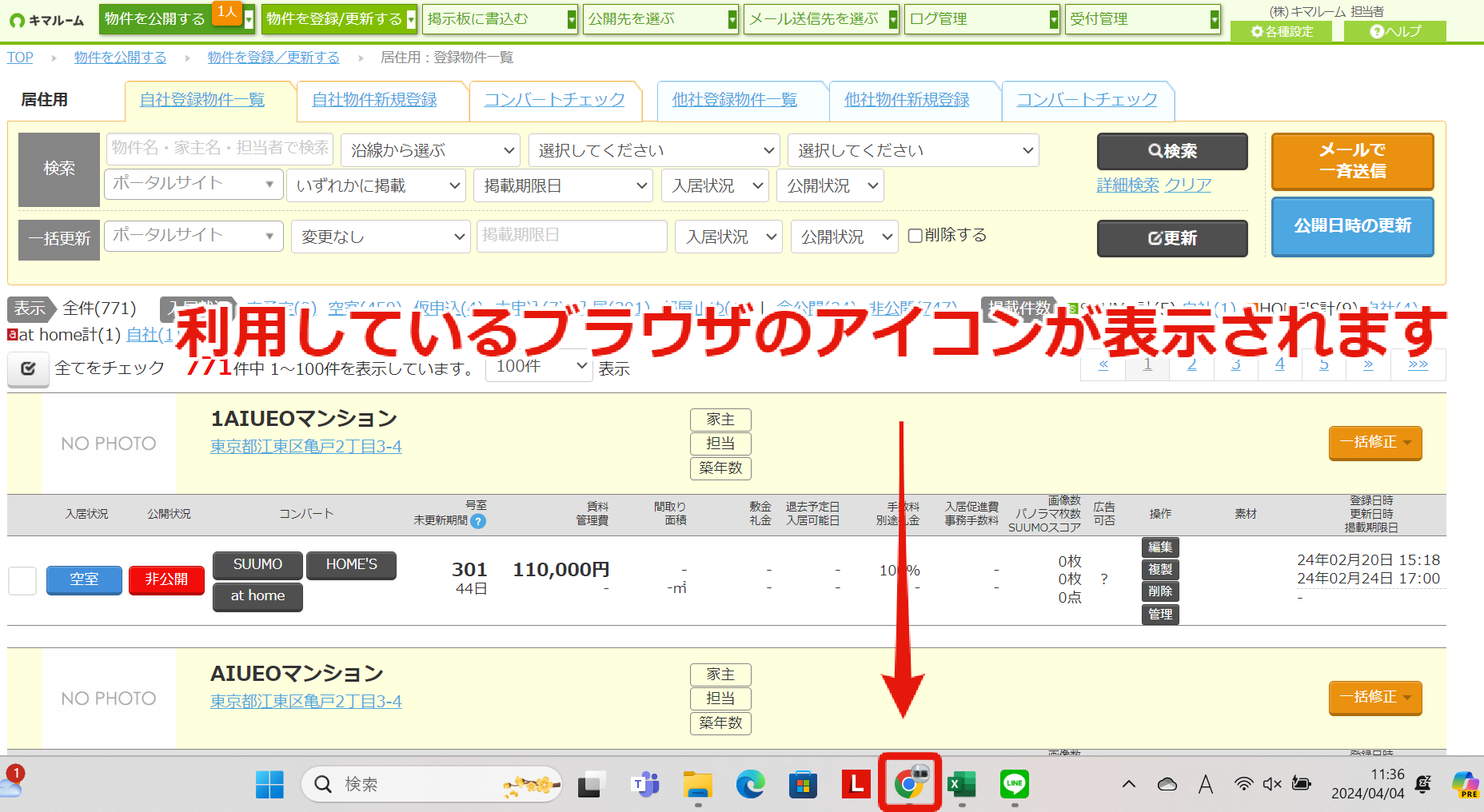Screen dimensions: 1484x812
Task: Open the search 入居状況 dropdown
Action: coord(715,185)
